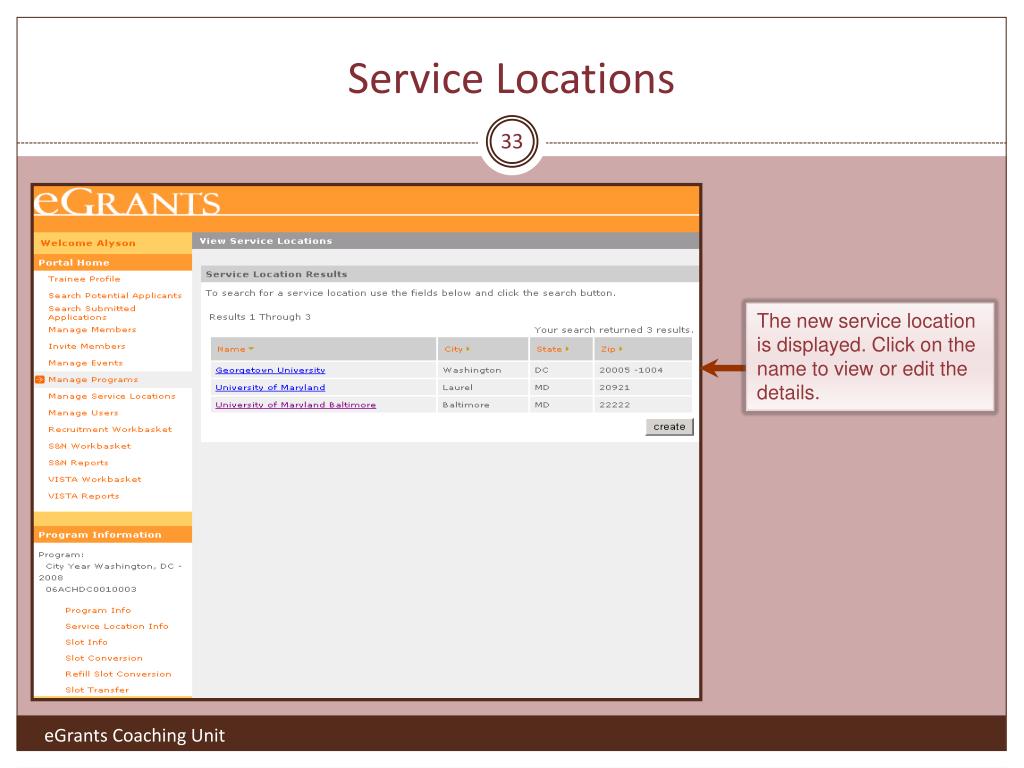This screenshot has width=1024, height=768.
Task: Go to Portal Home
Action: 74,263
